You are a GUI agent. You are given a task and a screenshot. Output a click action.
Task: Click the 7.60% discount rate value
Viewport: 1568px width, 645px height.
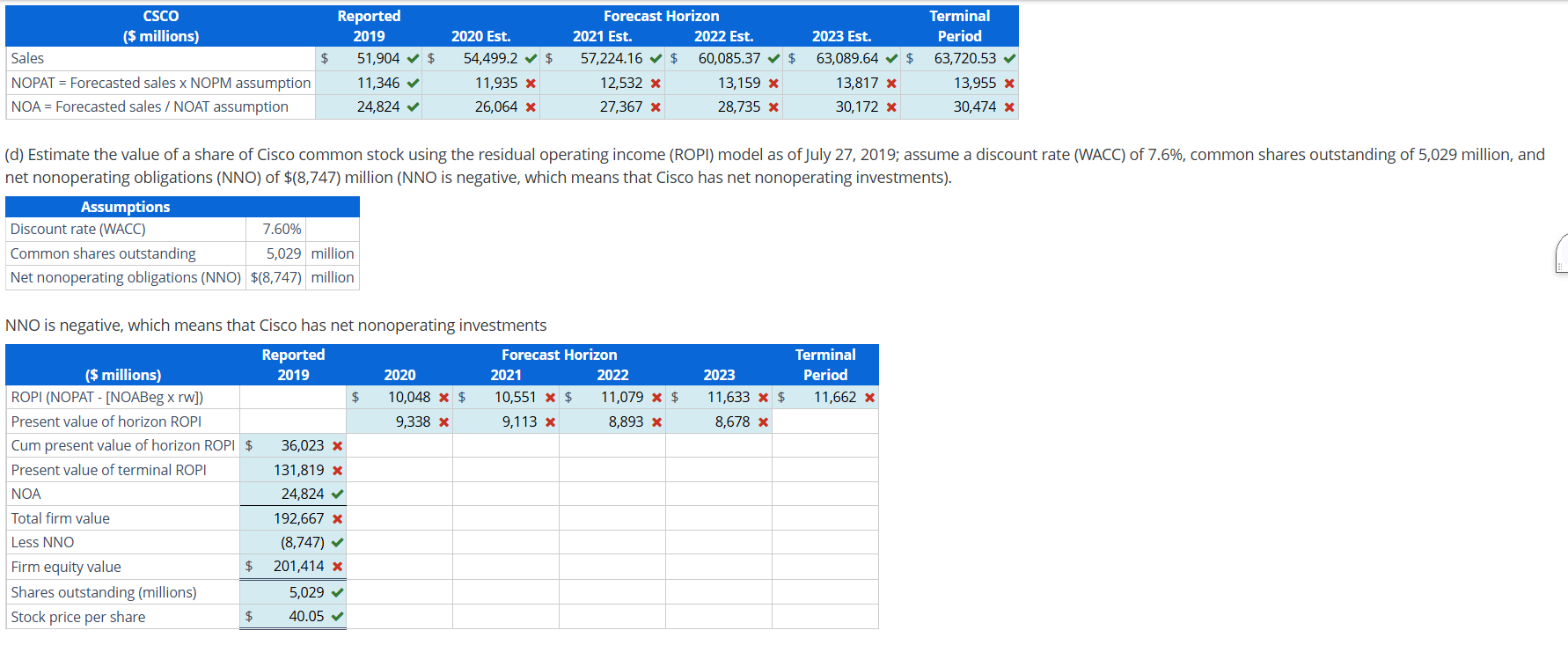pos(282,230)
